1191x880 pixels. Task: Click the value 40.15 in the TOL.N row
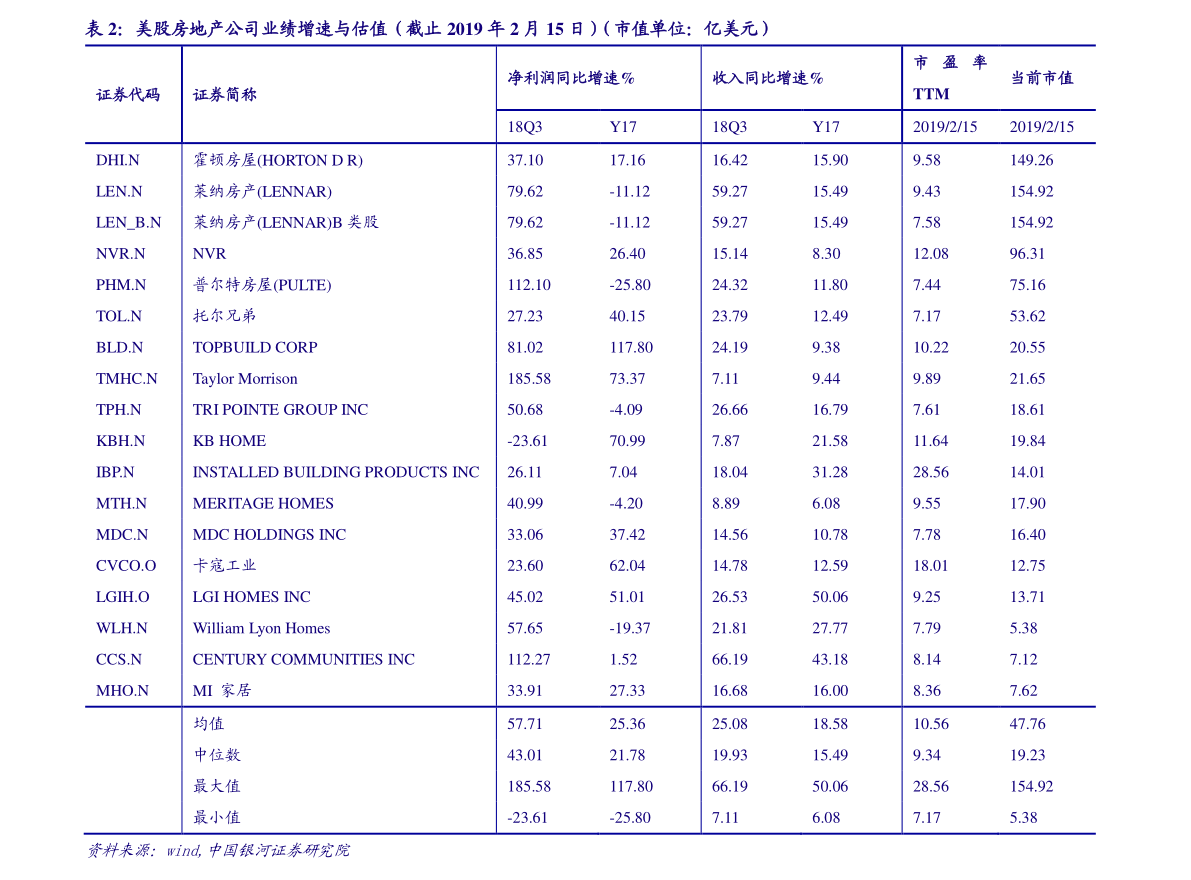point(627,316)
